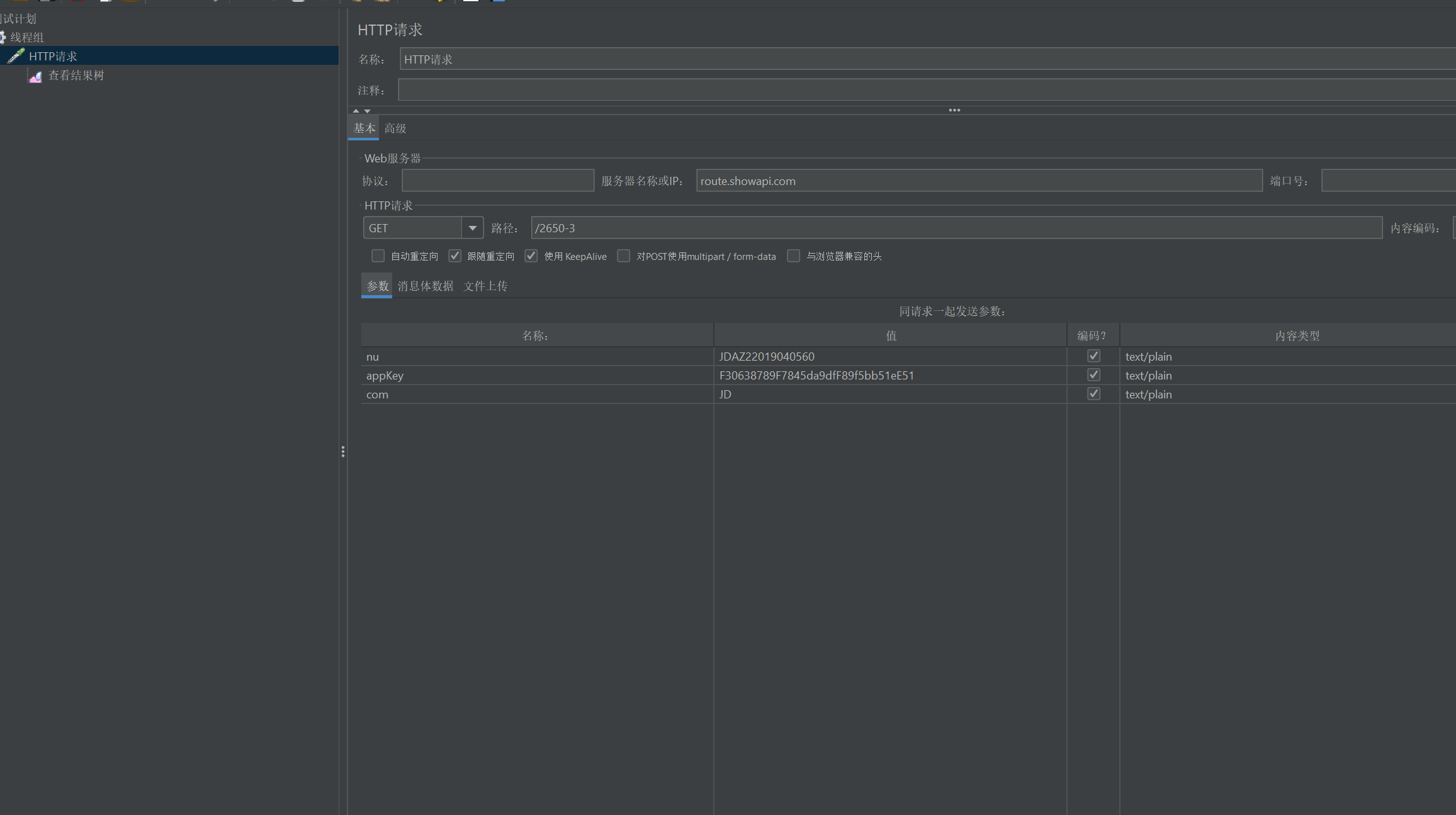Viewport: 1456px width, 815px height.
Task: Open the 文件上传 tab
Action: (485, 286)
